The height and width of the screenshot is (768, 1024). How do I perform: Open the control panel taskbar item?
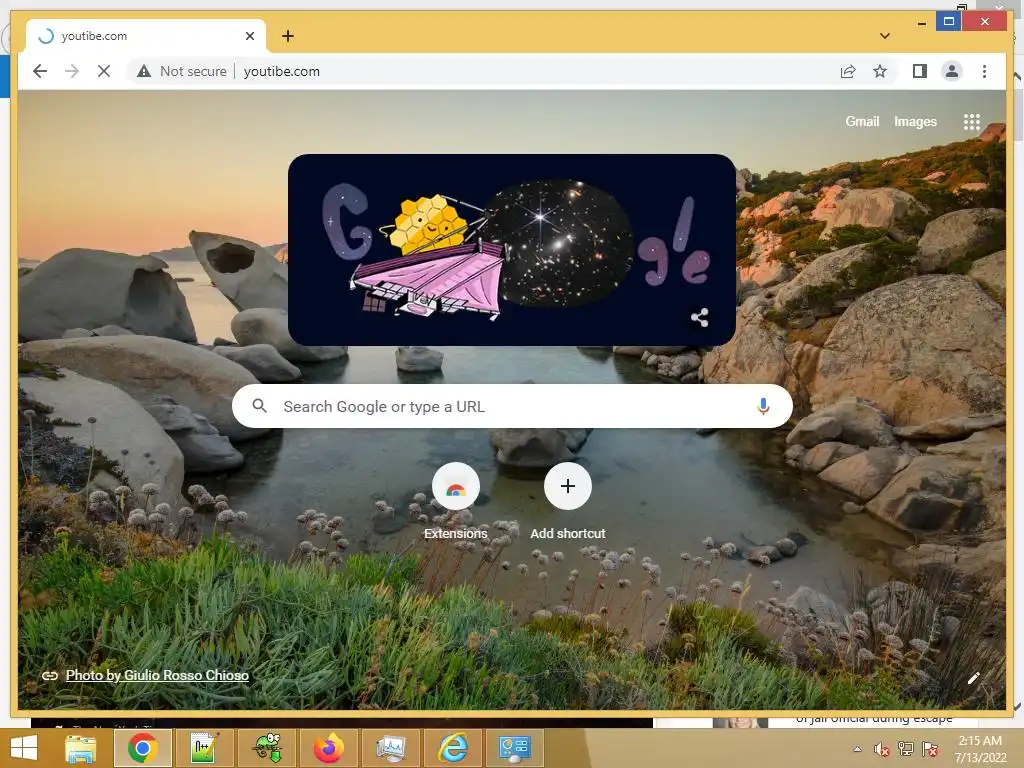[x=515, y=748]
